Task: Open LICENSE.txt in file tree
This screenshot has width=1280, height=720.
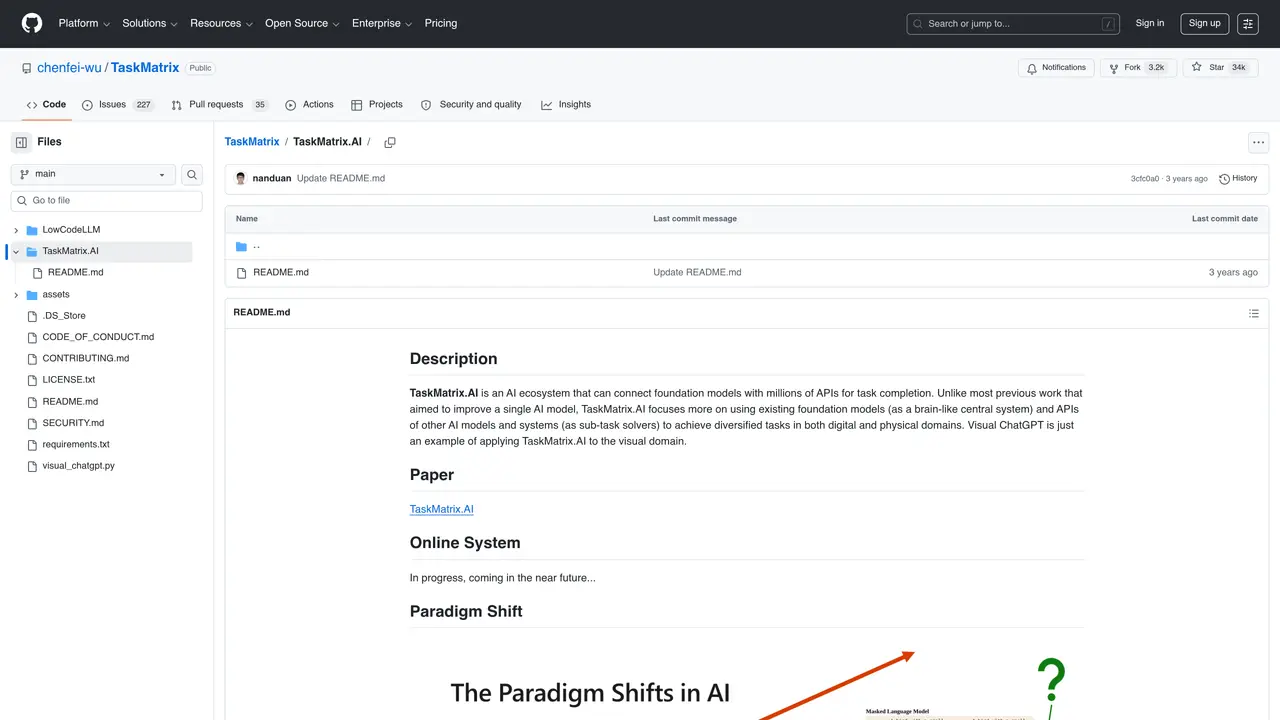Action: pyautogui.click(x=69, y=380)
